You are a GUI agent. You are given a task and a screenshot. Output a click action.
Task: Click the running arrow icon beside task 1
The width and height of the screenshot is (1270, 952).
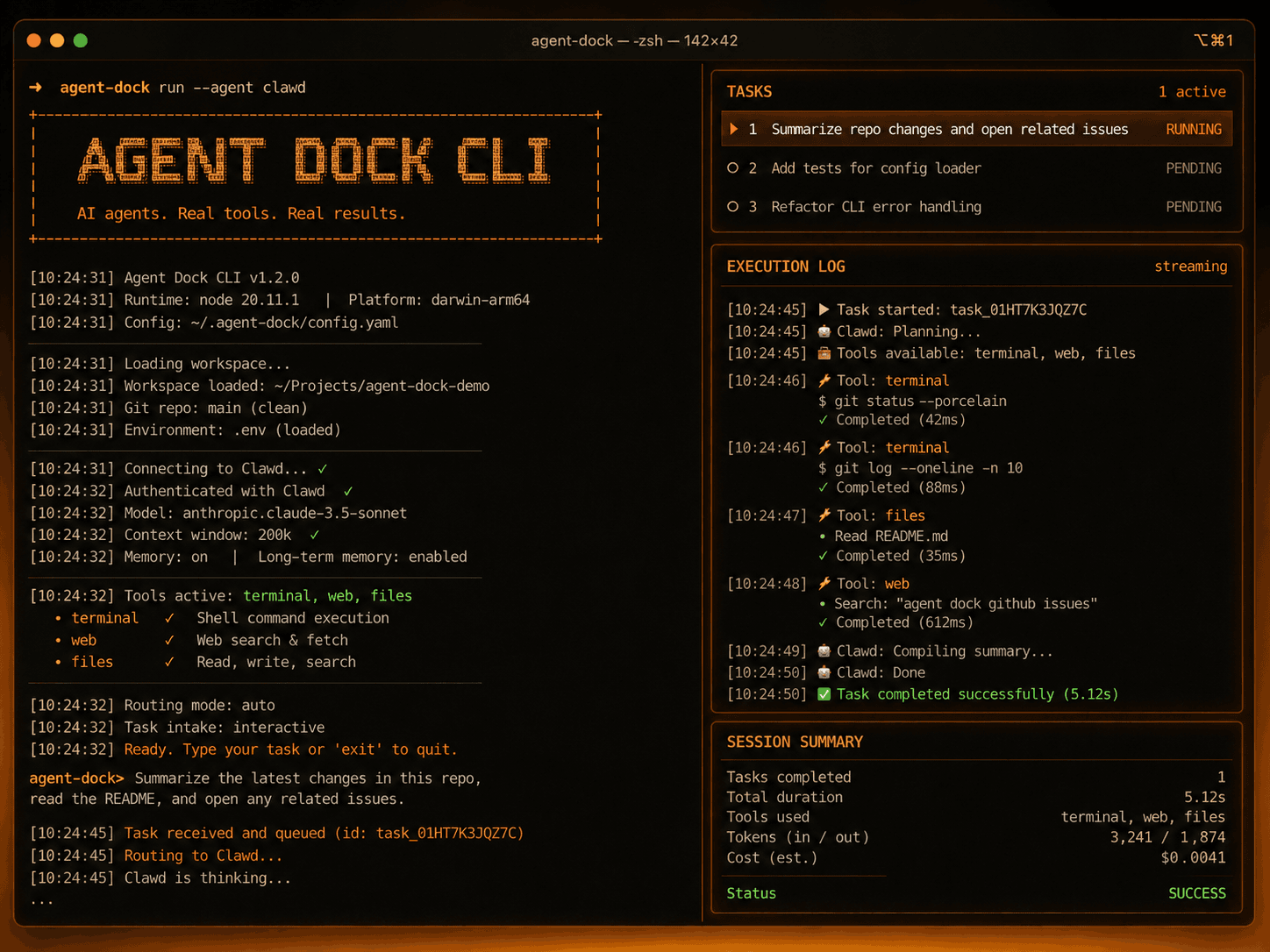click(733, 129)
